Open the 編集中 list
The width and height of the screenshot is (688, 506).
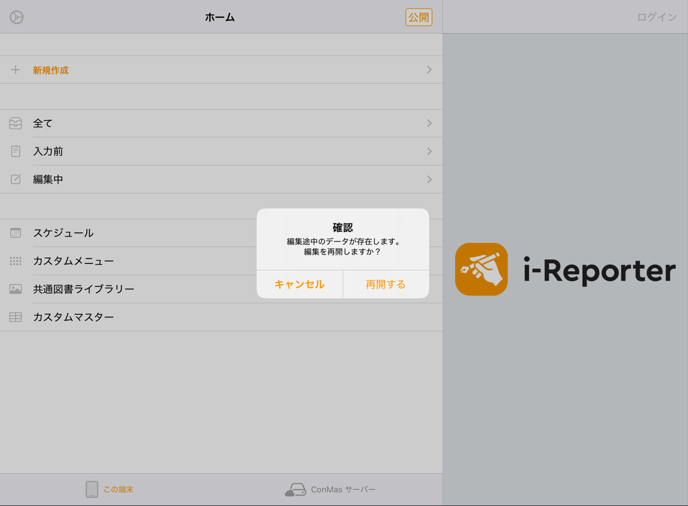pyautogui.click(x=221, y=179)
